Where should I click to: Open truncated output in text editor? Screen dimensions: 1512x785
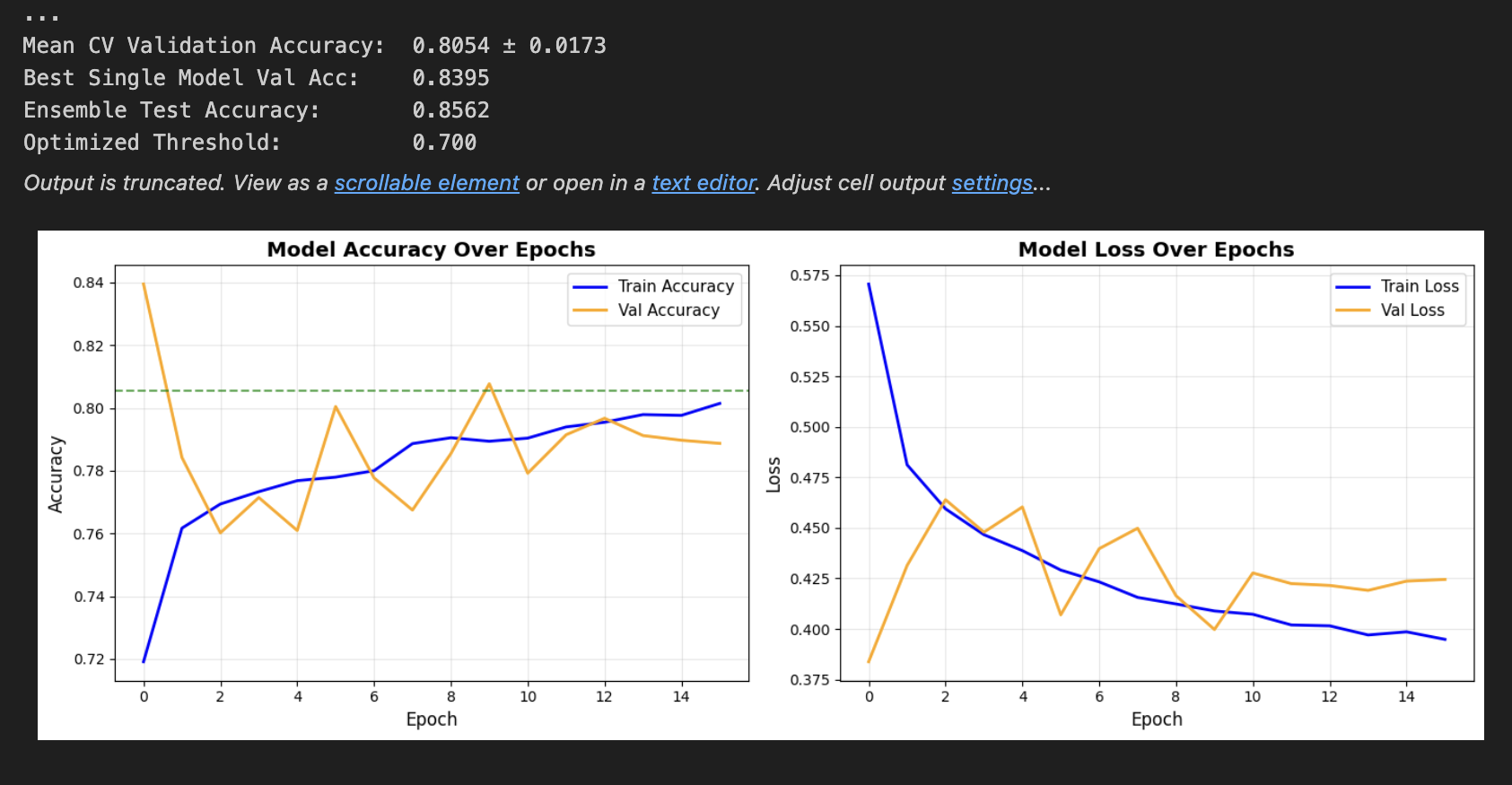[704, 183]
